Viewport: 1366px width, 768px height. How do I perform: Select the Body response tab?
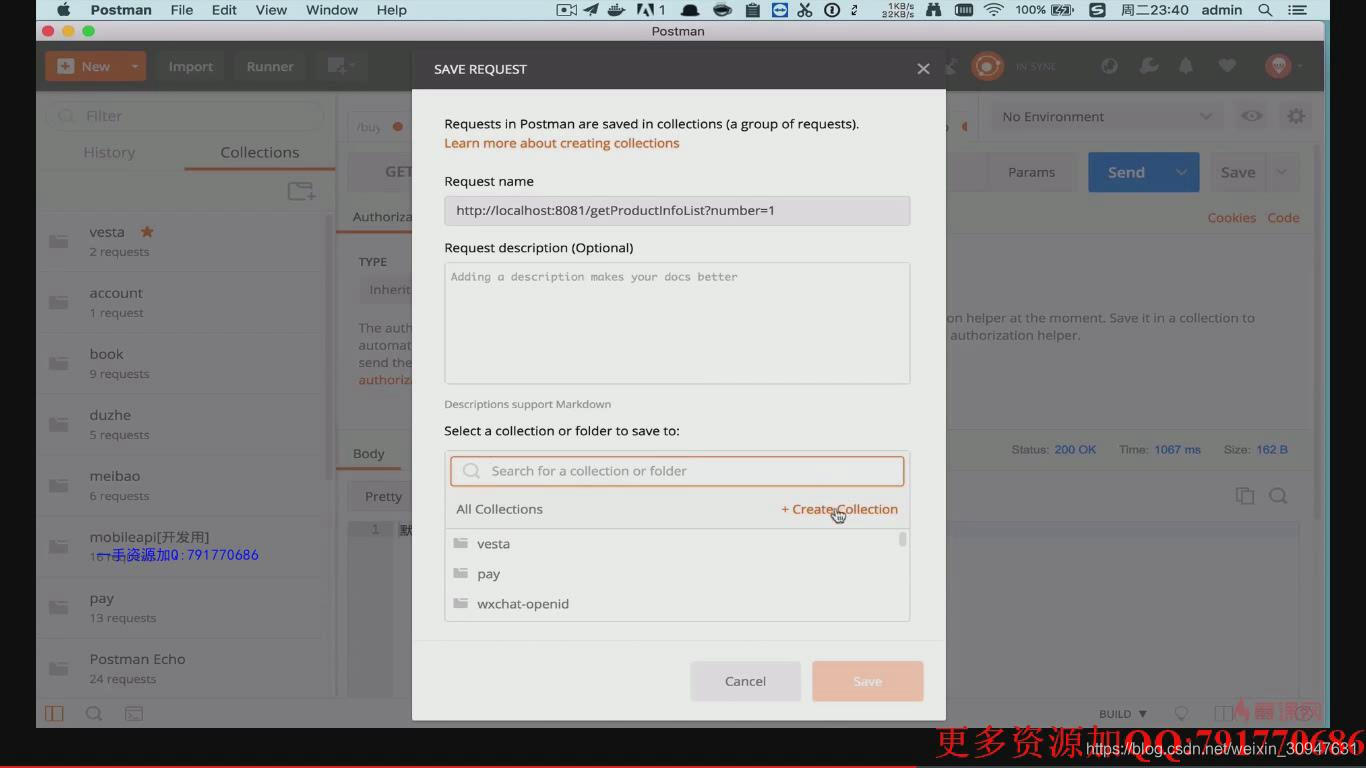click(x=368, y=453)
